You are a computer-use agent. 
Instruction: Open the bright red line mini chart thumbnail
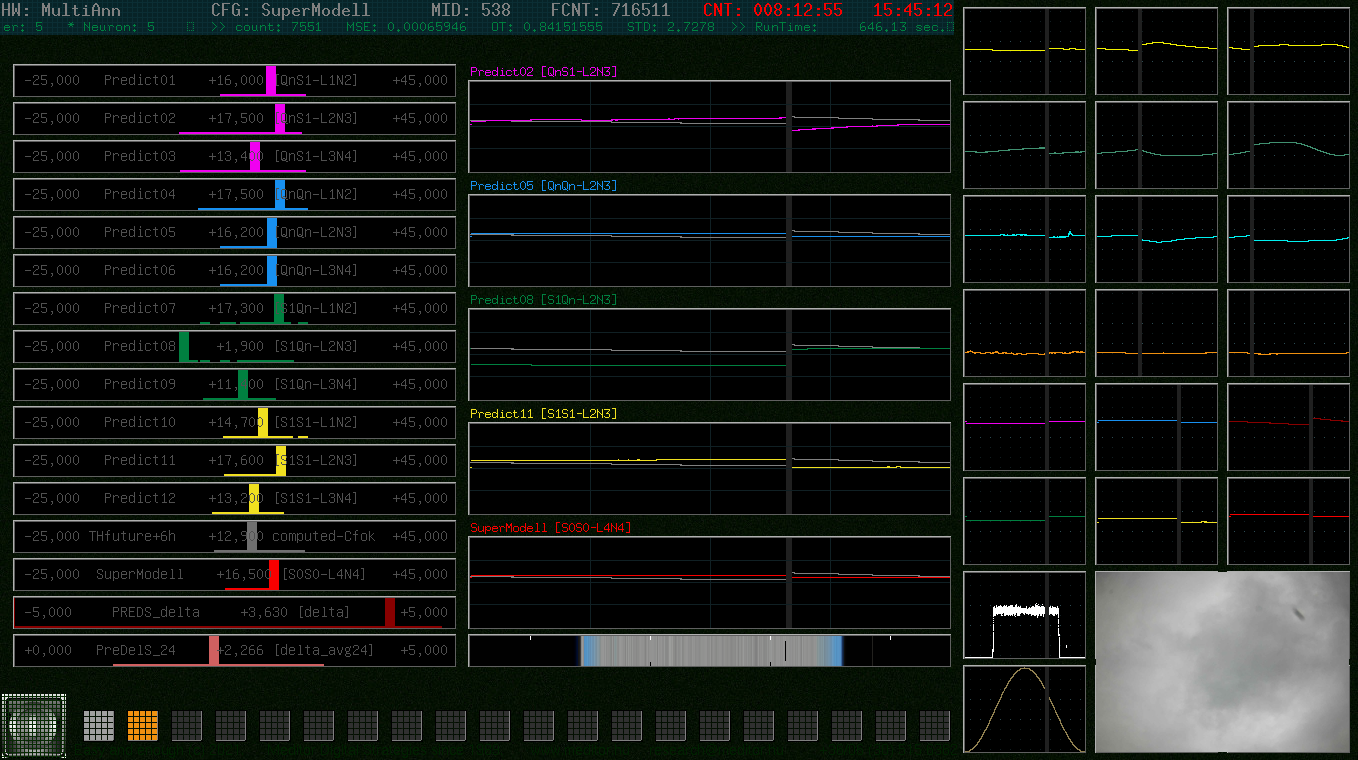tap(1288, 521)
